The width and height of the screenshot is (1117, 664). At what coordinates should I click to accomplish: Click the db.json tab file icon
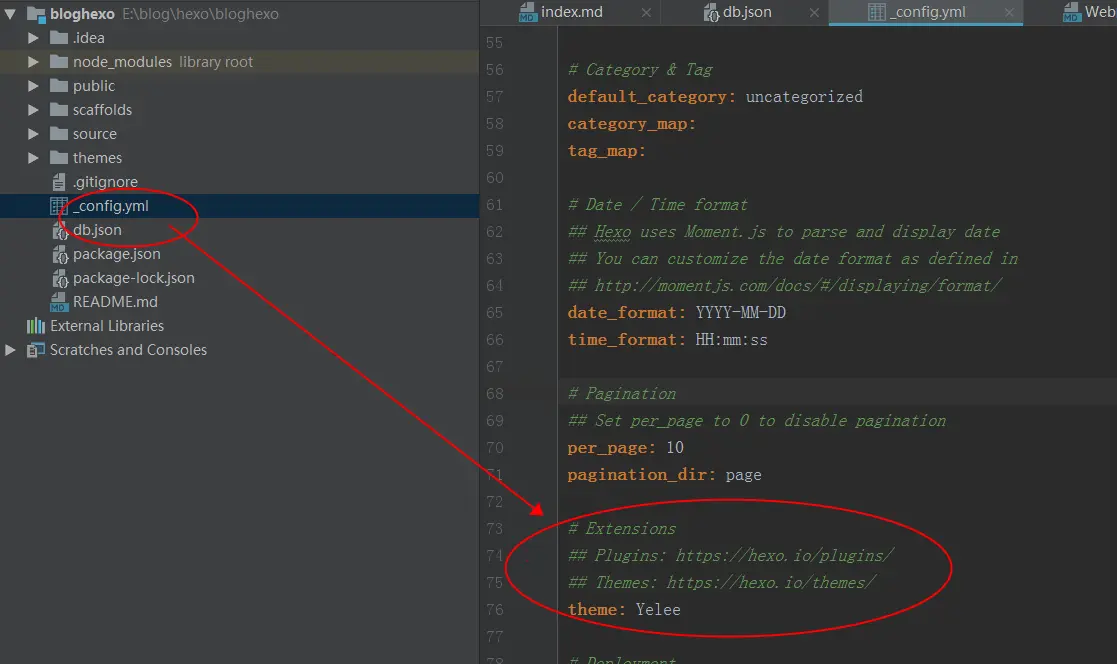pos(711,12)
